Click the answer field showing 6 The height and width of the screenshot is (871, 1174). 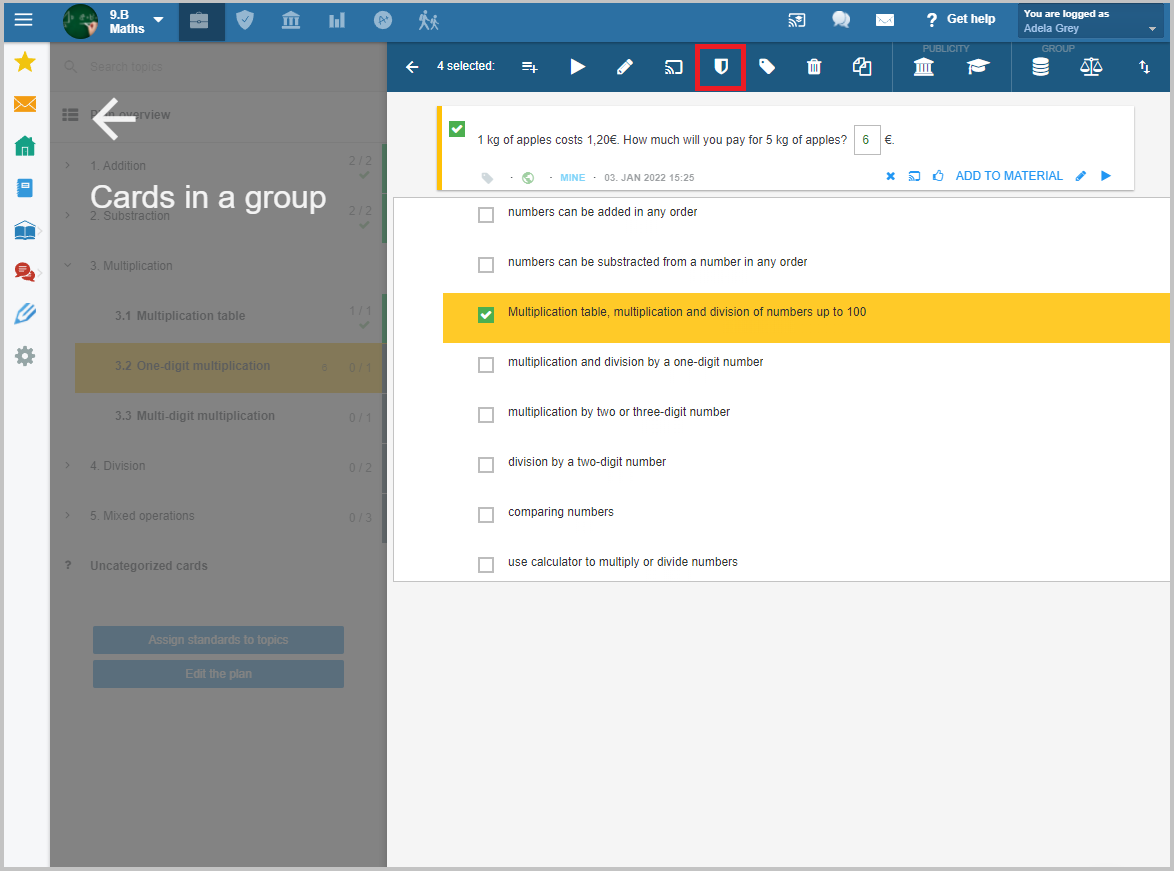coord(866,140)
